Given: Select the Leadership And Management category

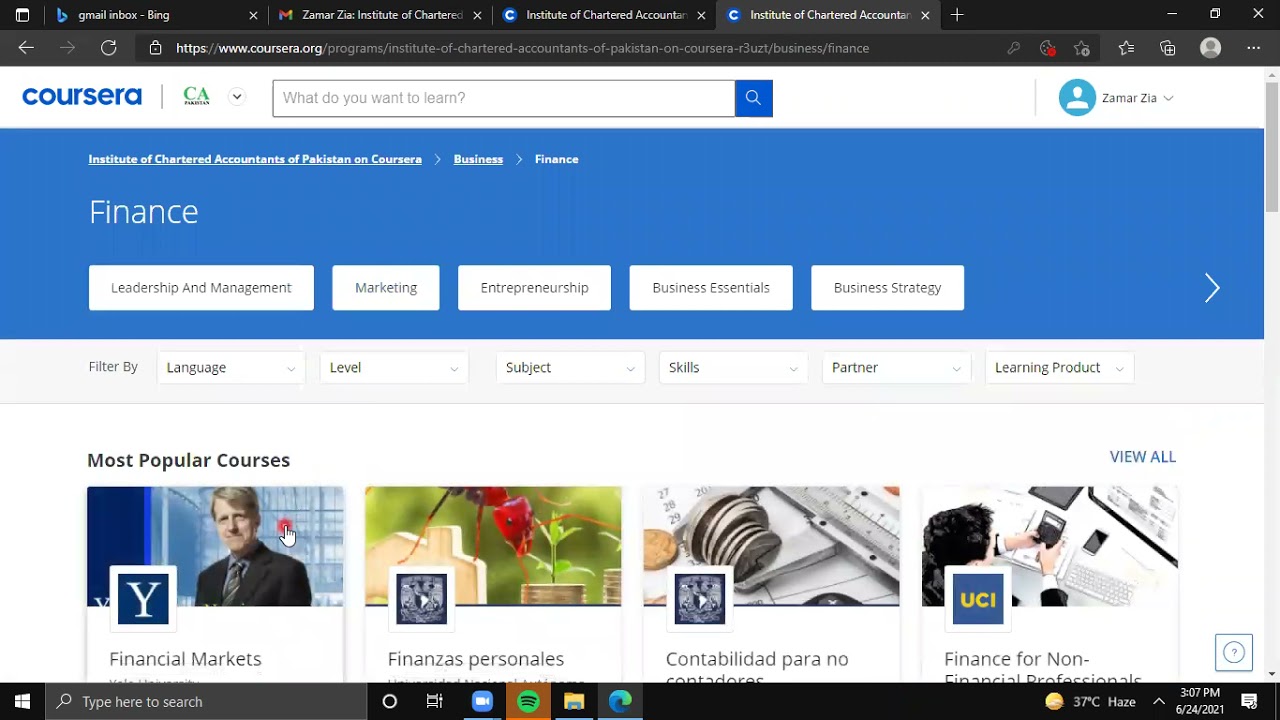Looking at the screenshot, I should coord(201,288).
